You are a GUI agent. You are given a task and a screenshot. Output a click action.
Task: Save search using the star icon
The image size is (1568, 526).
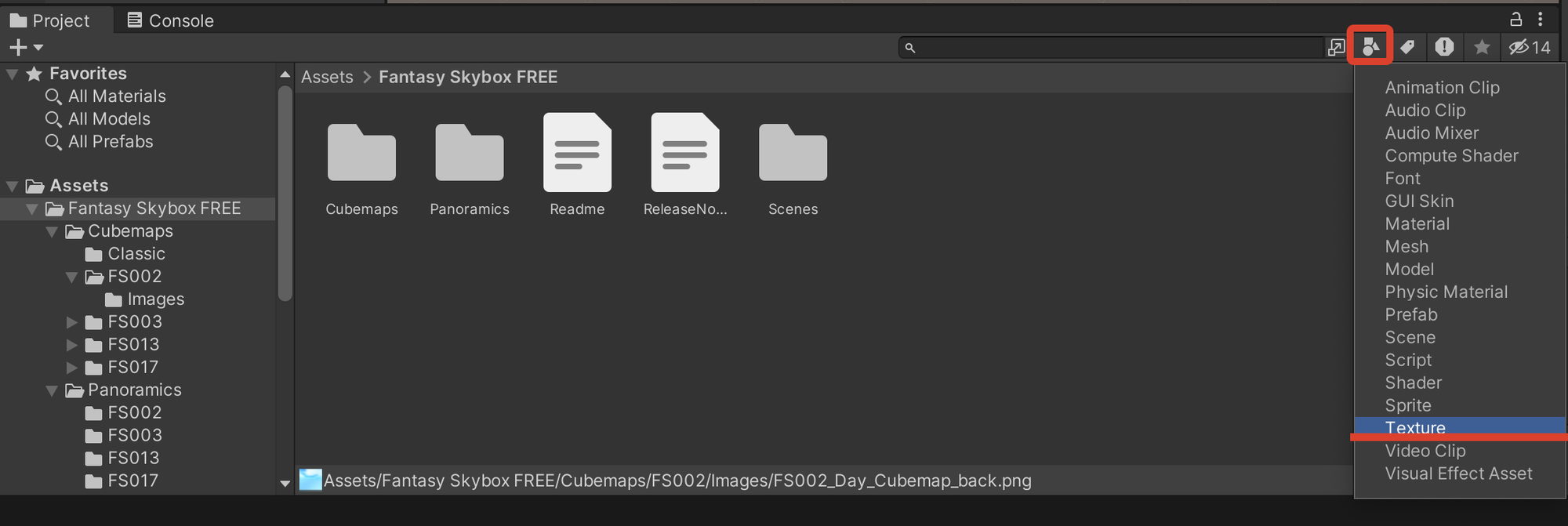coord(1481,47)
